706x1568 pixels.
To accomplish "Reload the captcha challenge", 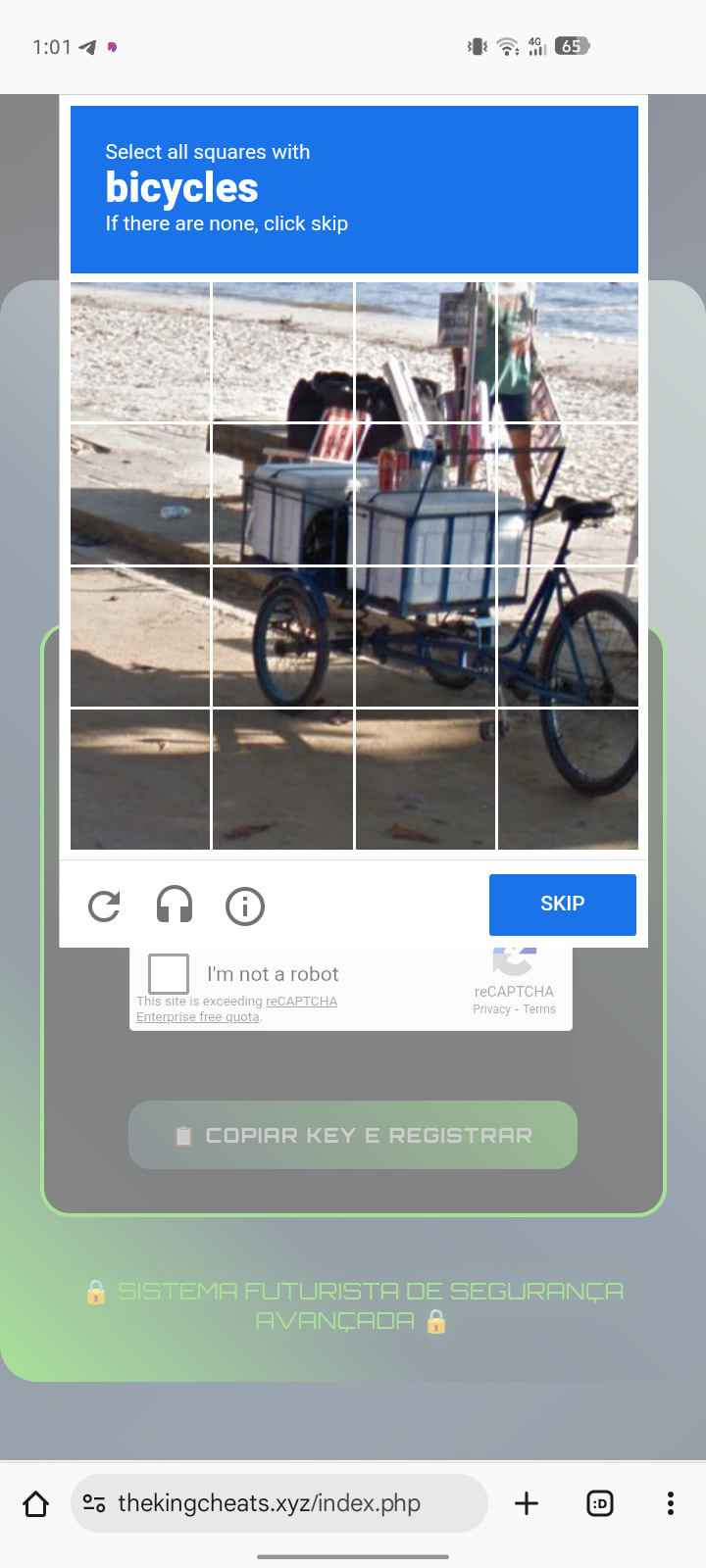I will pos(104,906).
